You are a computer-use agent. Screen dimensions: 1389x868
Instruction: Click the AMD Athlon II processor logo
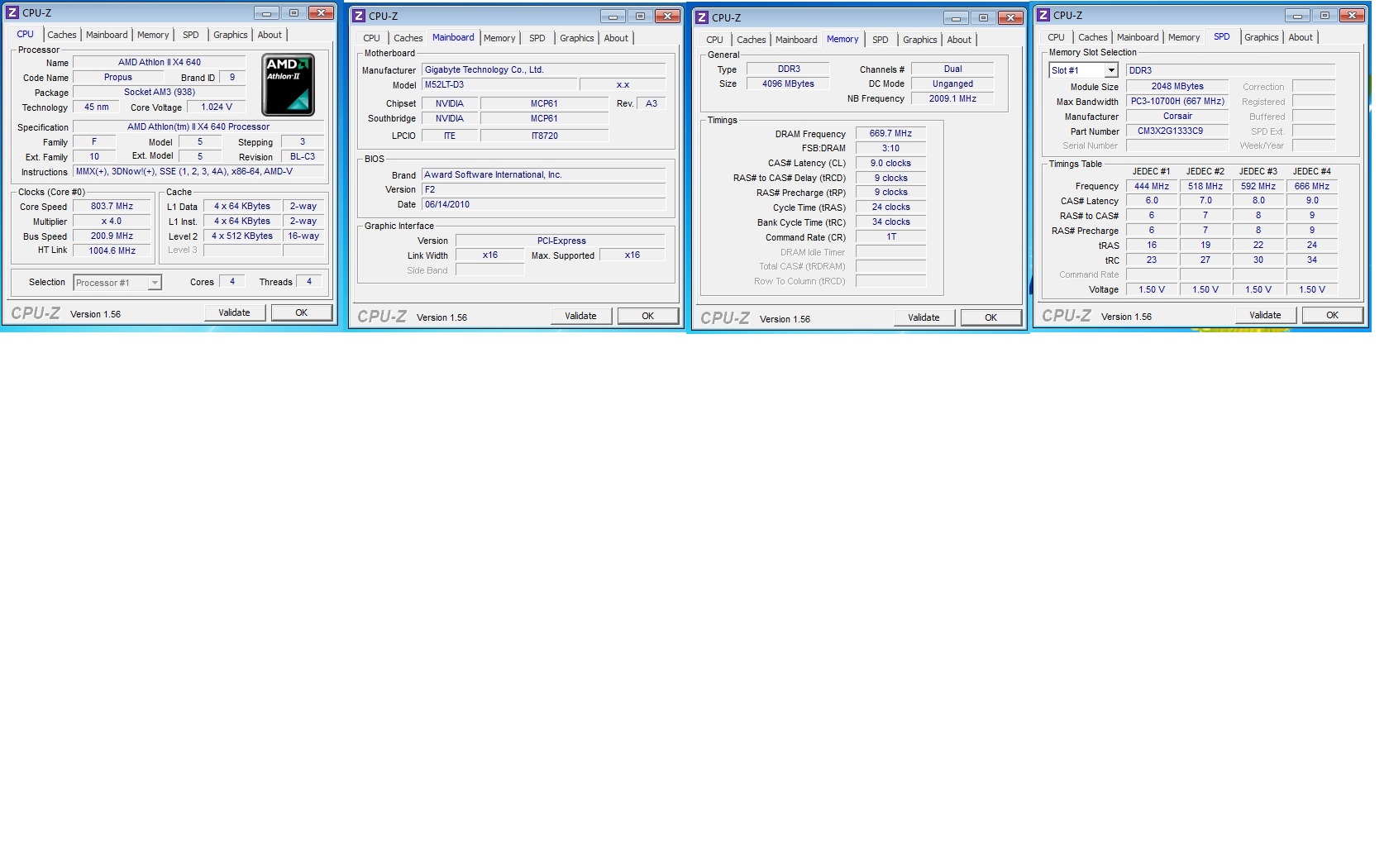point(288,84)
